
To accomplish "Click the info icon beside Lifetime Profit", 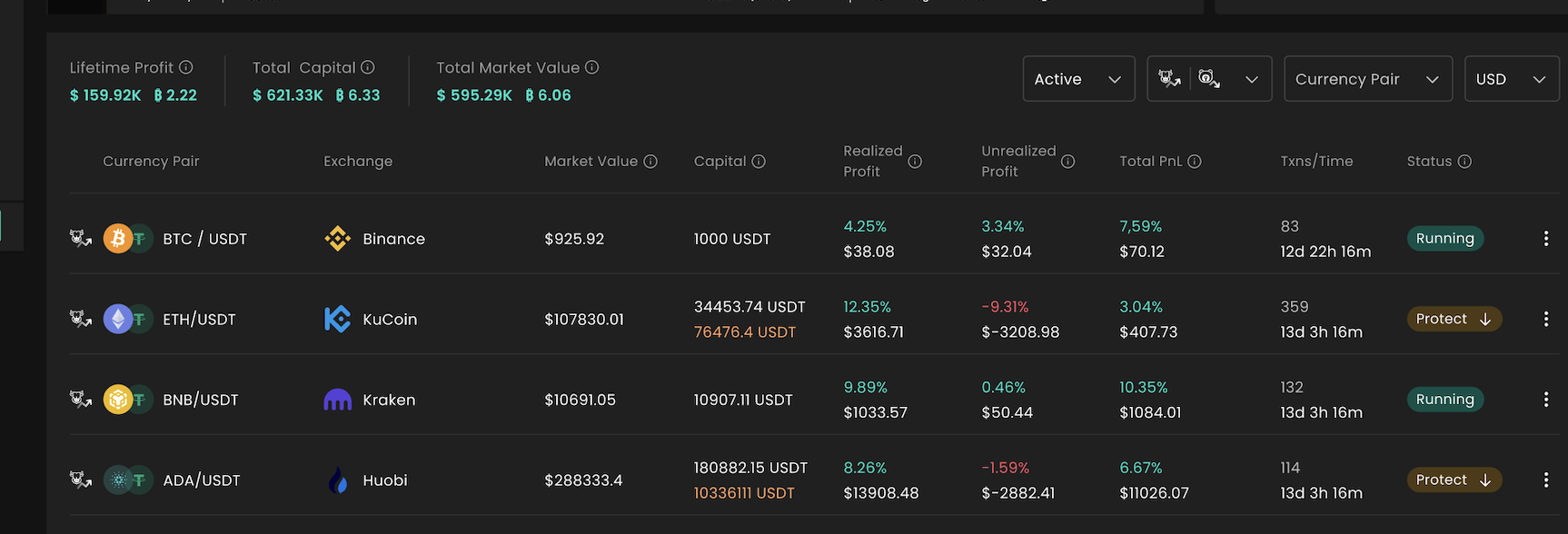I will pyautogui.click(x=186, y=67).
